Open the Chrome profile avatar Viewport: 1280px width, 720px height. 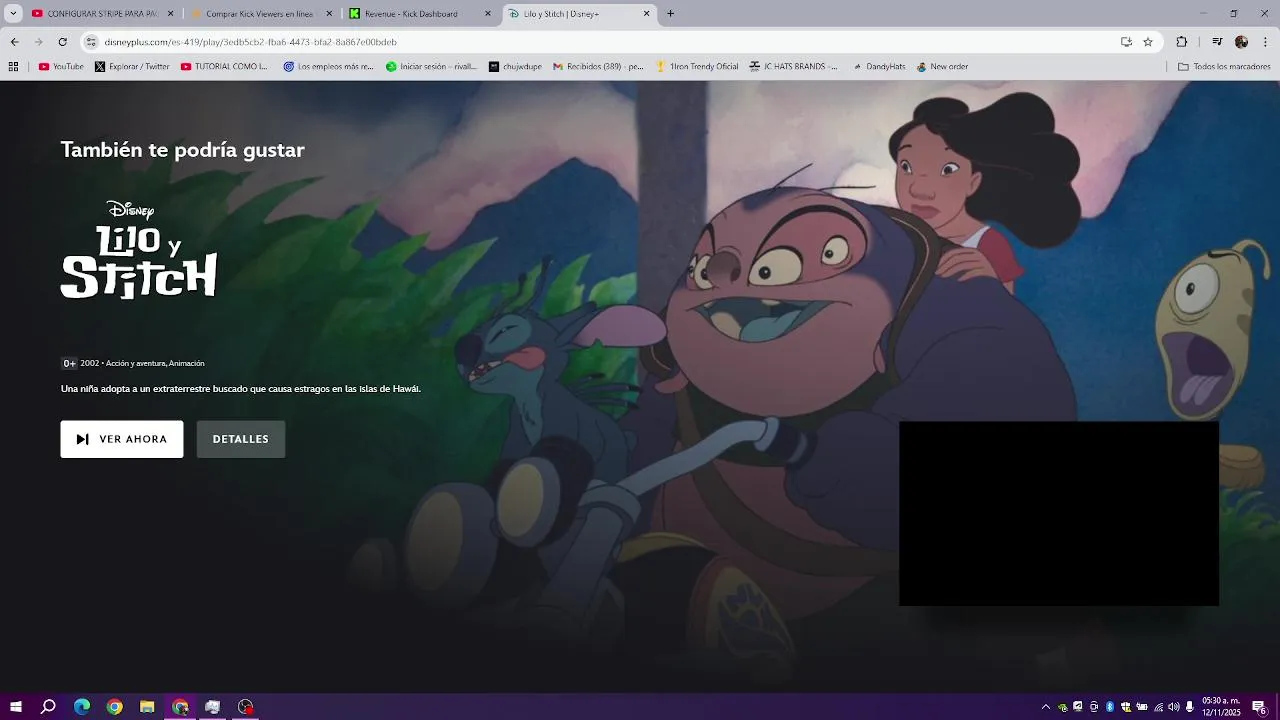[1241, 42]
